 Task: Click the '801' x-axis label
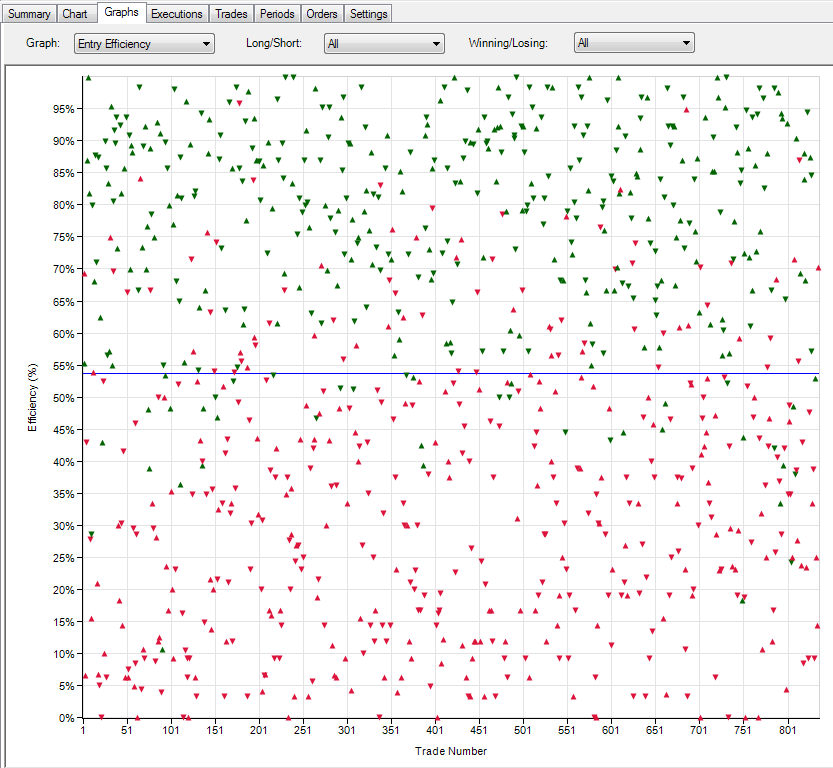(787, 730)
